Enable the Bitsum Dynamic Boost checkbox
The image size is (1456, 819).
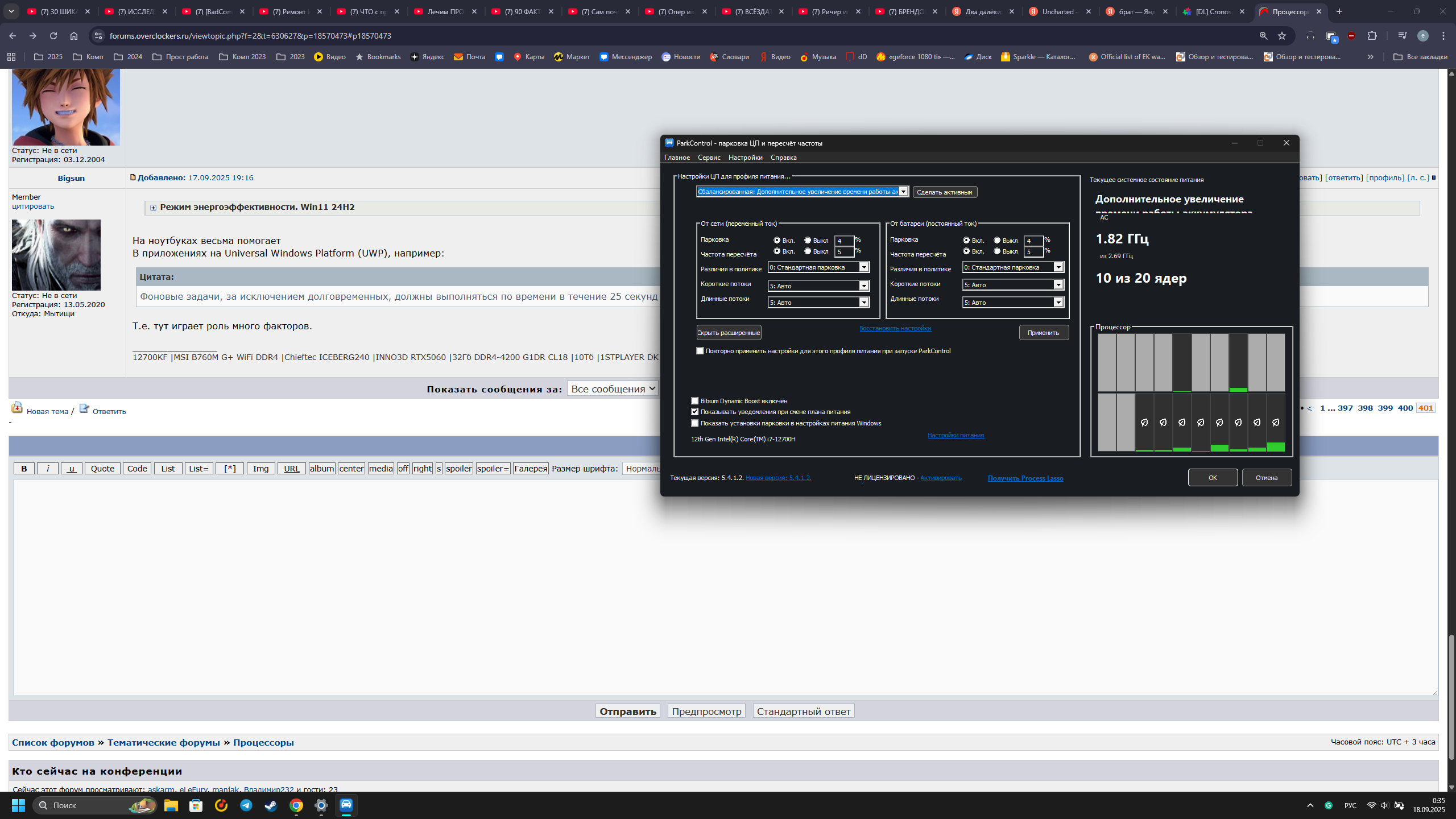(x=694, y=401)
